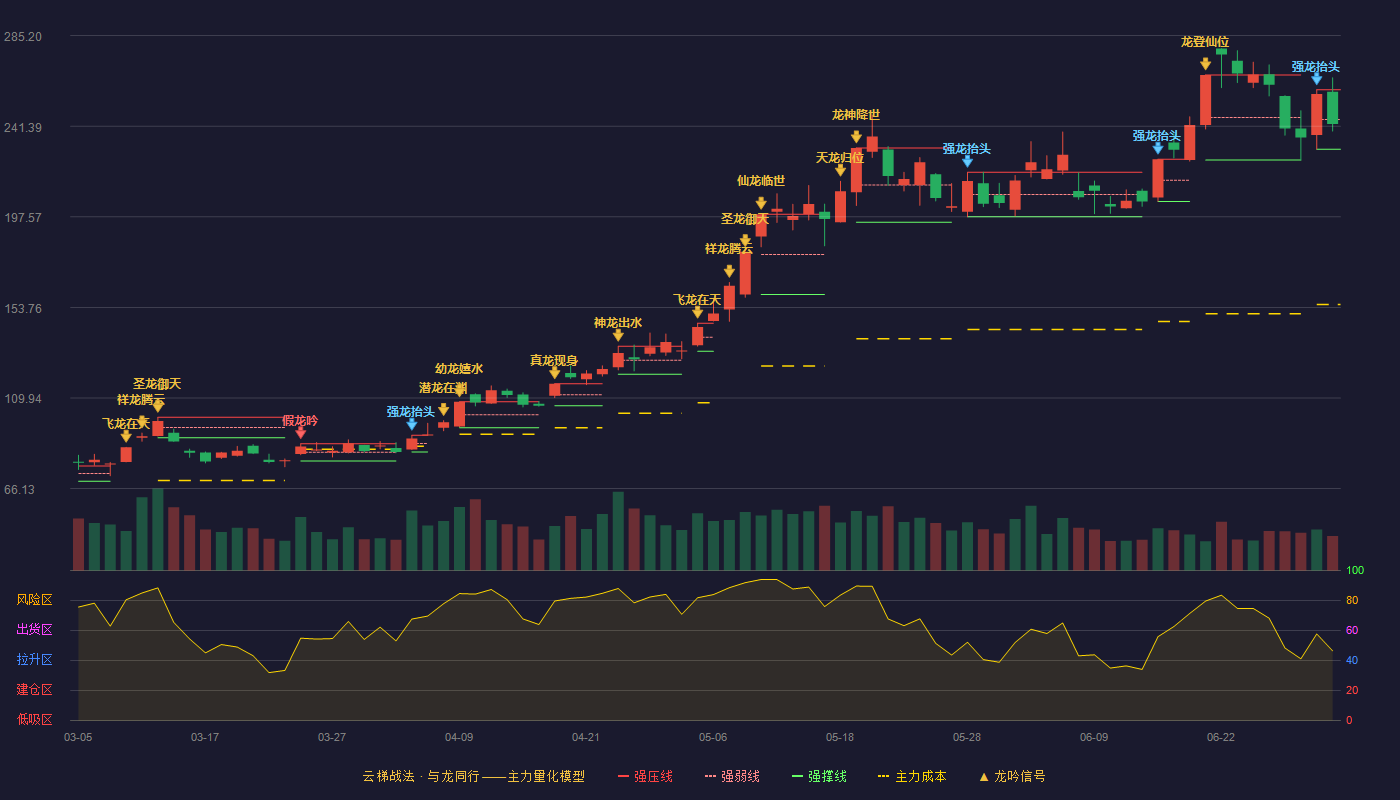
Task: Click the red 假龙吟 signal arrow
Action: (301, 433)
